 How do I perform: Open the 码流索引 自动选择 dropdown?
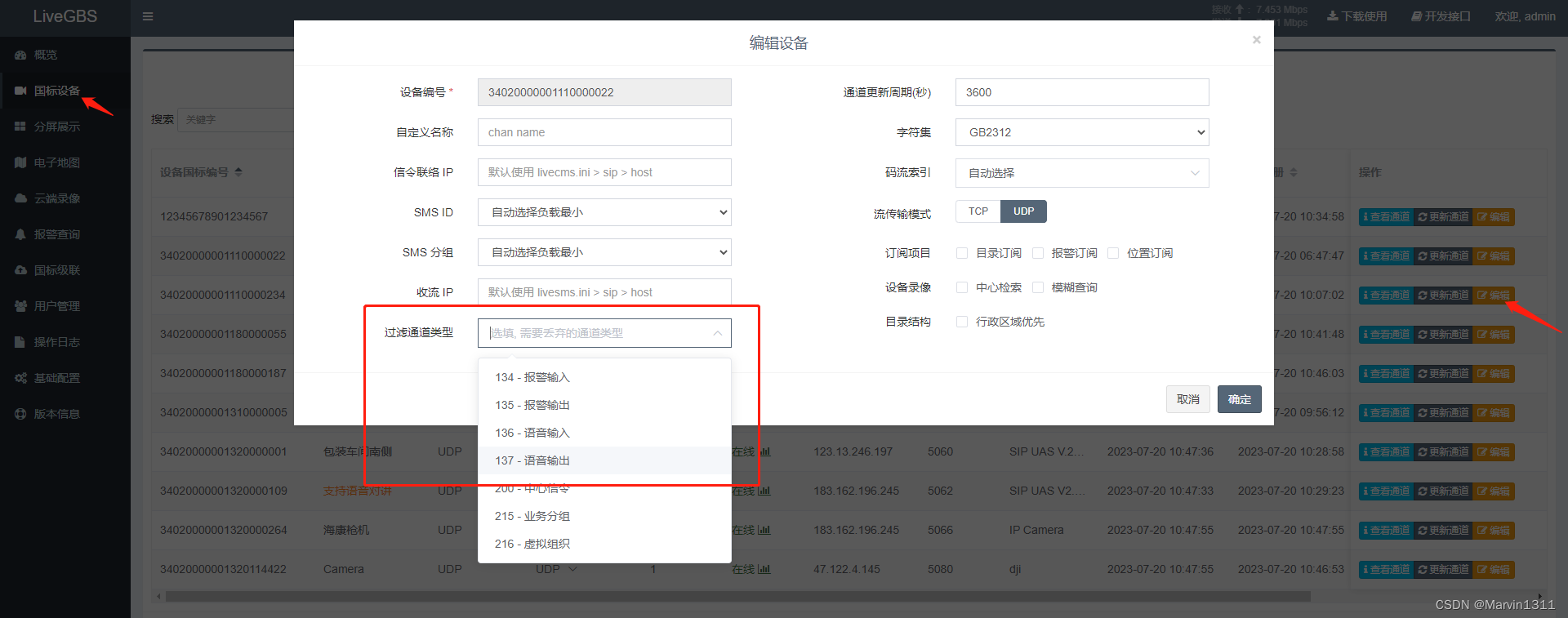click(1082, 173)
